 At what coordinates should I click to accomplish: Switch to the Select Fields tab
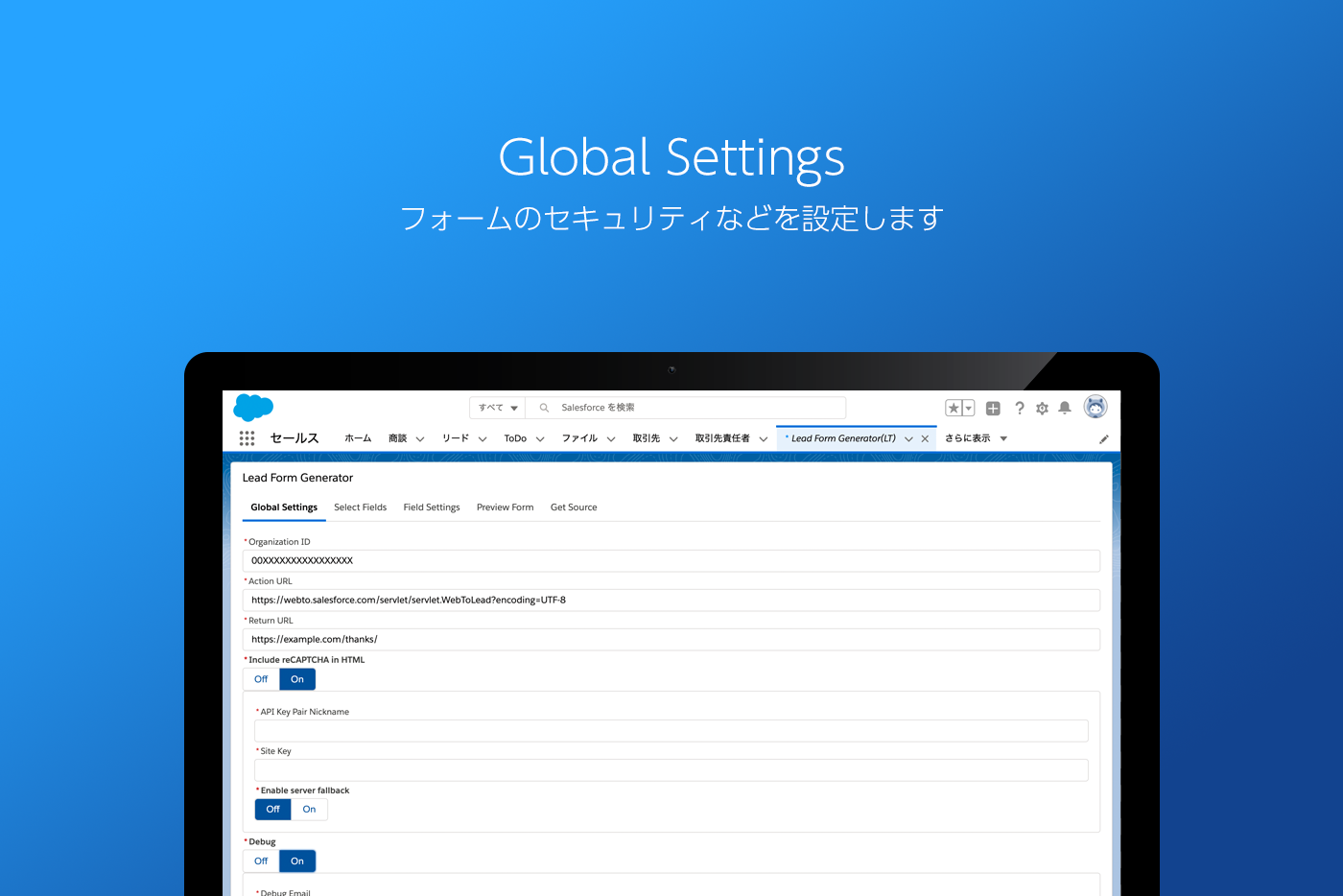[x=361, y=507]
